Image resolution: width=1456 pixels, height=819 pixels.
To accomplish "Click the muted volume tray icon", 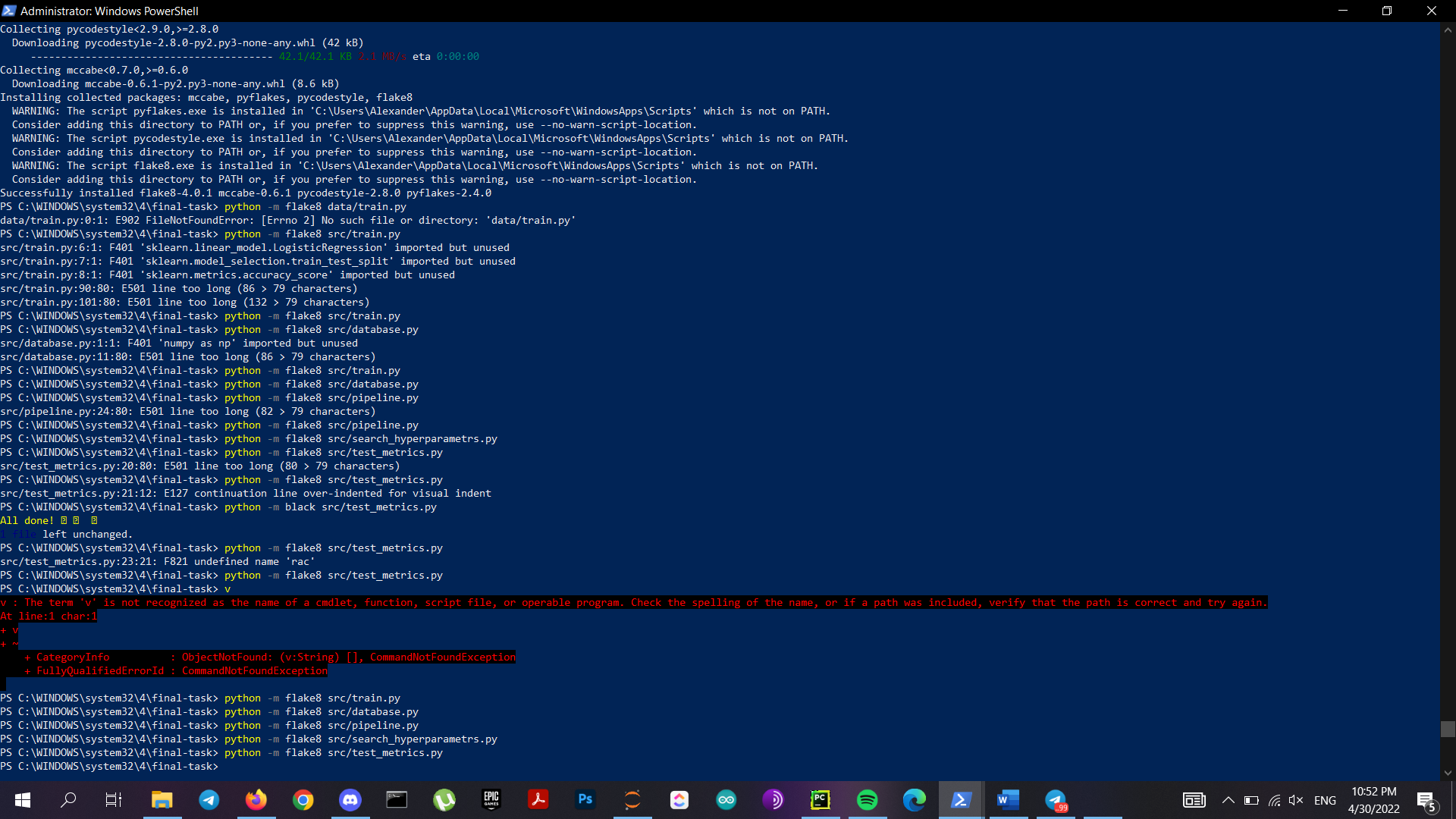I will click(x=1296, y=800).
